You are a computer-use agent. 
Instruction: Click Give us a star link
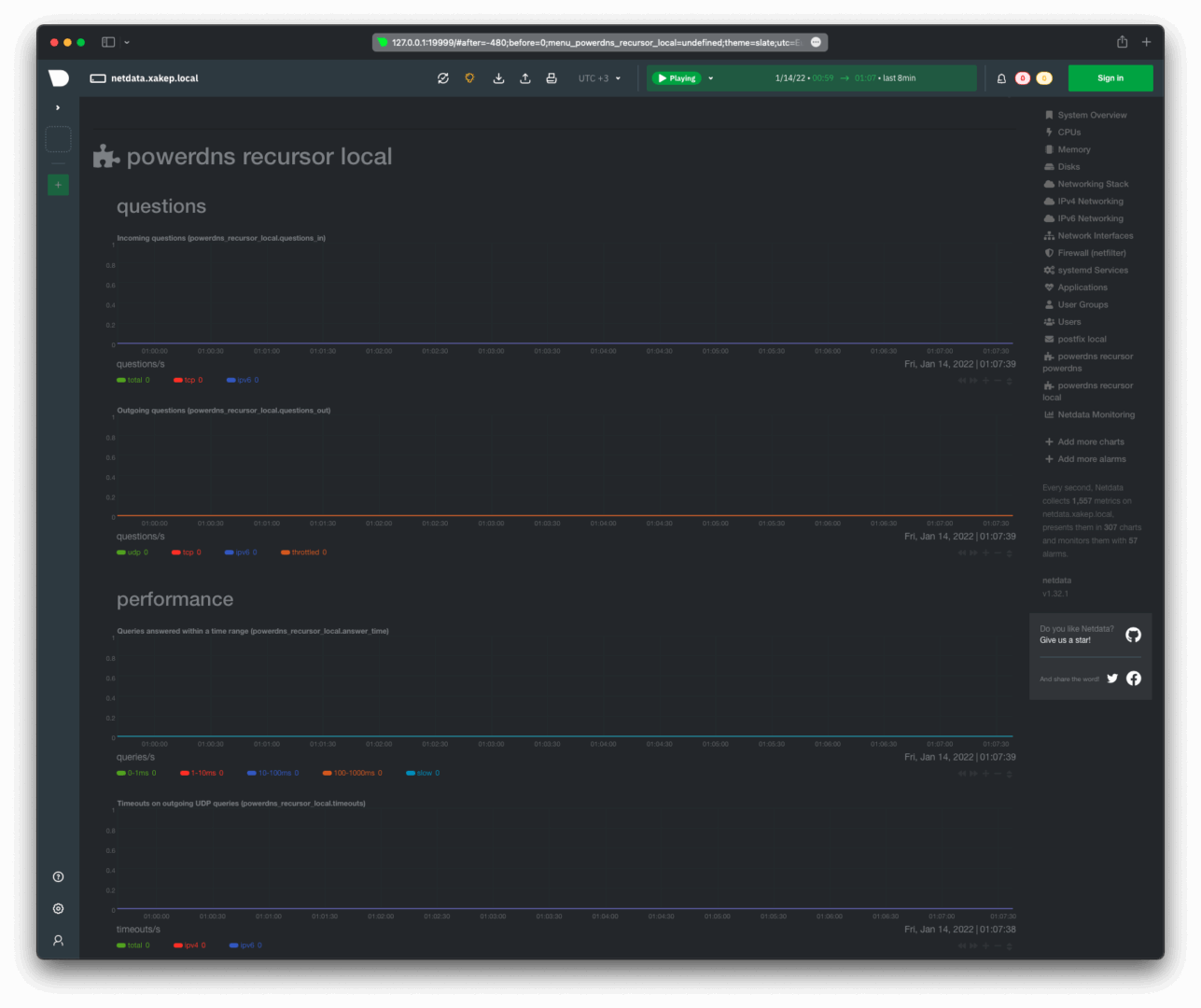(x=1065, y=640)
